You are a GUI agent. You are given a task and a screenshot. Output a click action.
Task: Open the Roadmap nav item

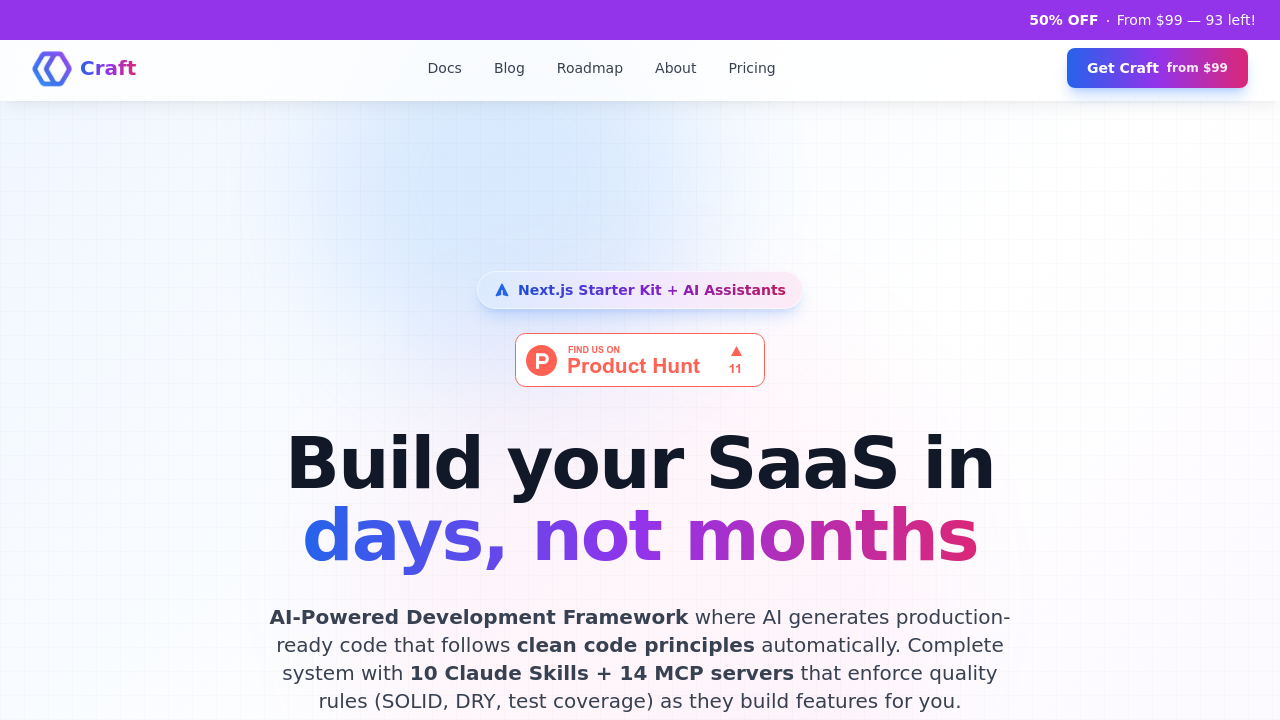click(x=589, y=68)
